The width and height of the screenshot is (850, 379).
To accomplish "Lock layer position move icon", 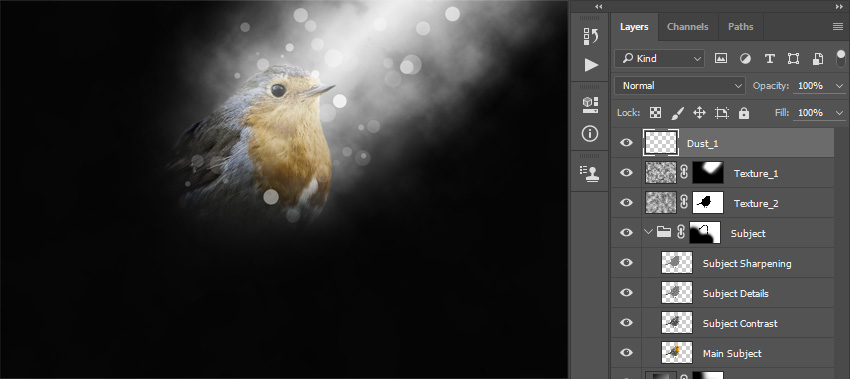I will (x=699, y=113).
